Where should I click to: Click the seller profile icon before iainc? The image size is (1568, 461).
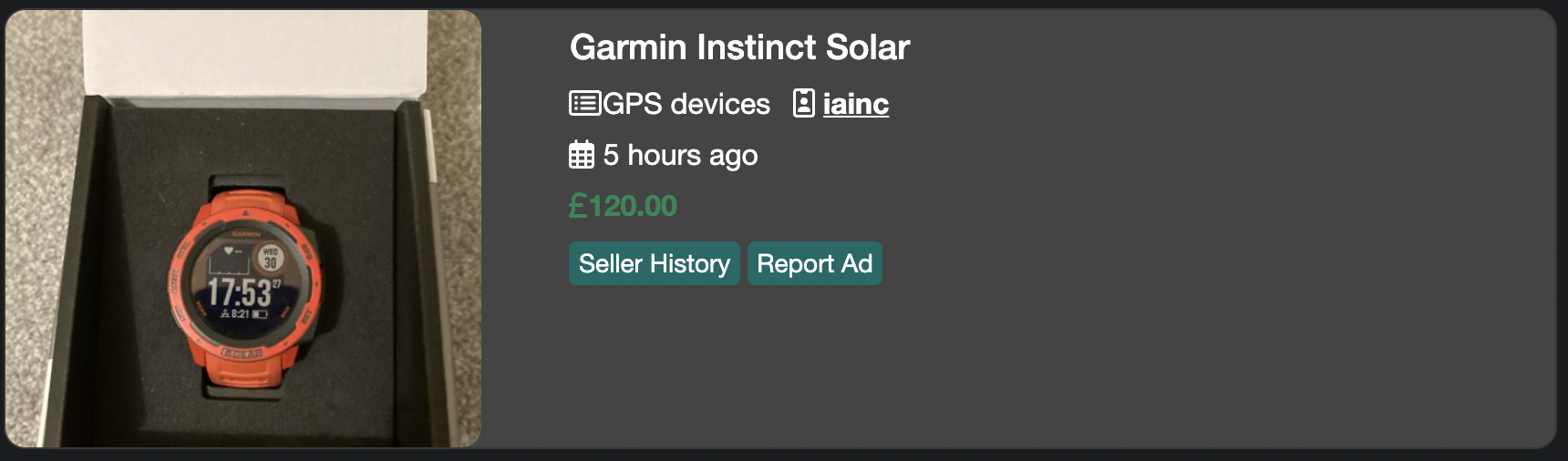[x=803, y=103]
